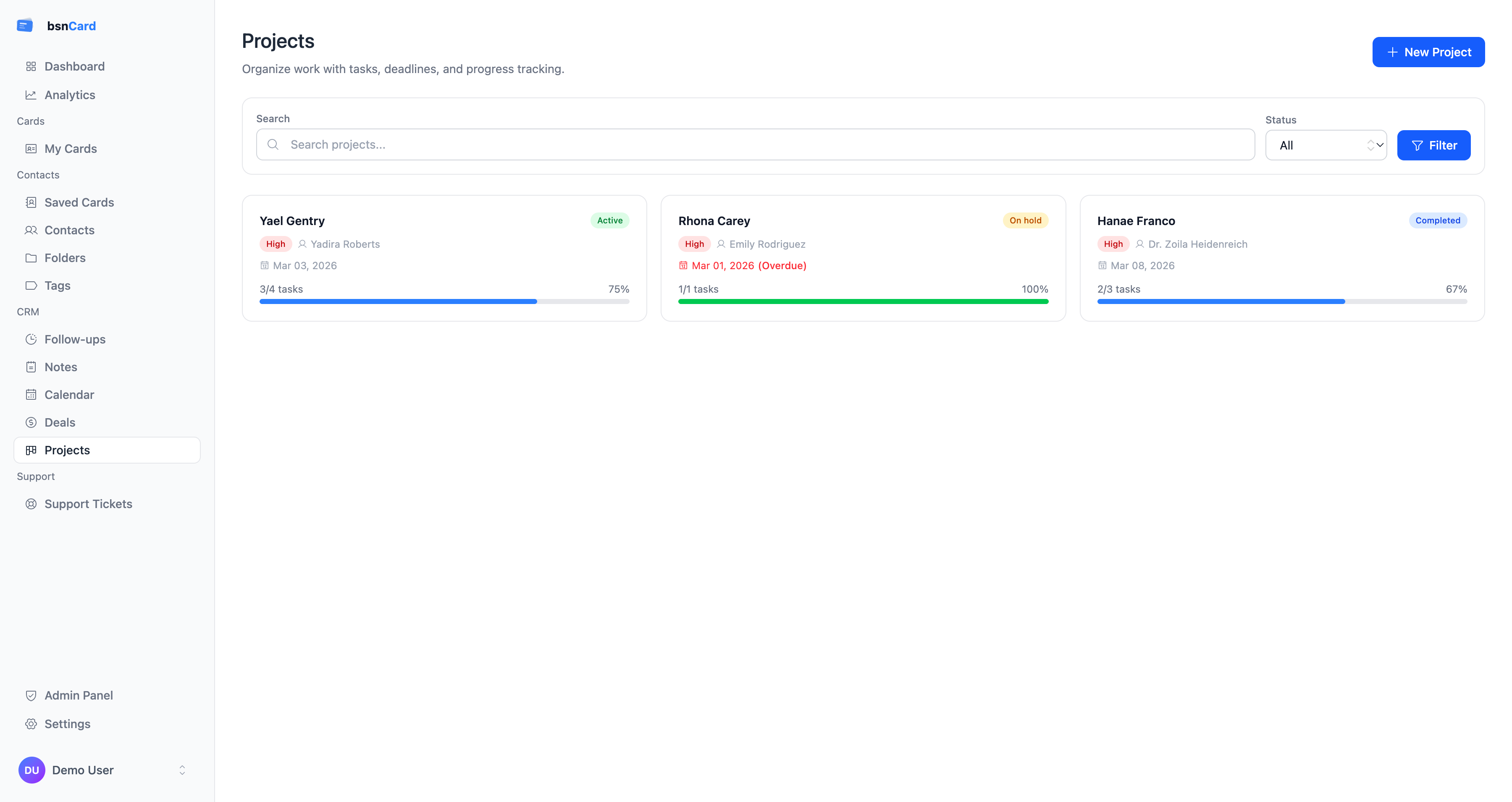Go to the Calendar page

tap(69, 395)
